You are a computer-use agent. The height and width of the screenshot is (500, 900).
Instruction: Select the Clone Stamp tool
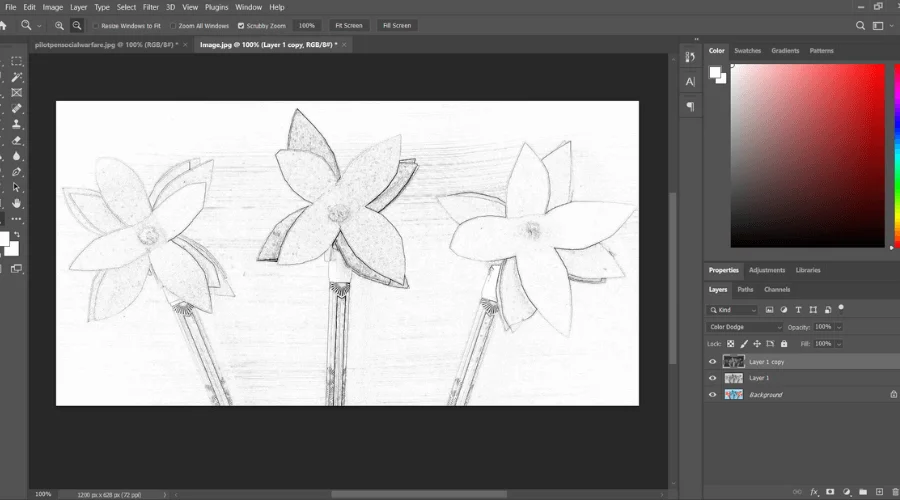point(17,124)
